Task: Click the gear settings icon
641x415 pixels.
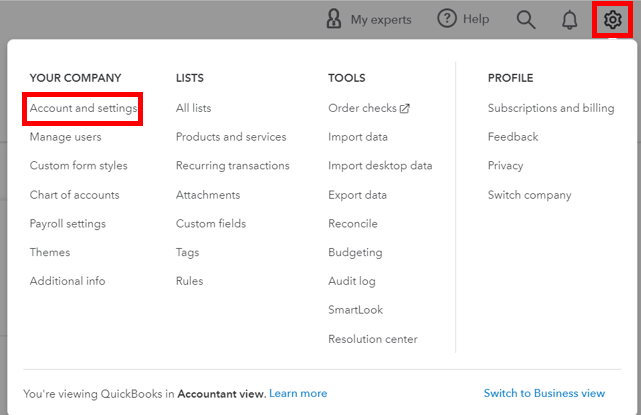Action: 612,20
